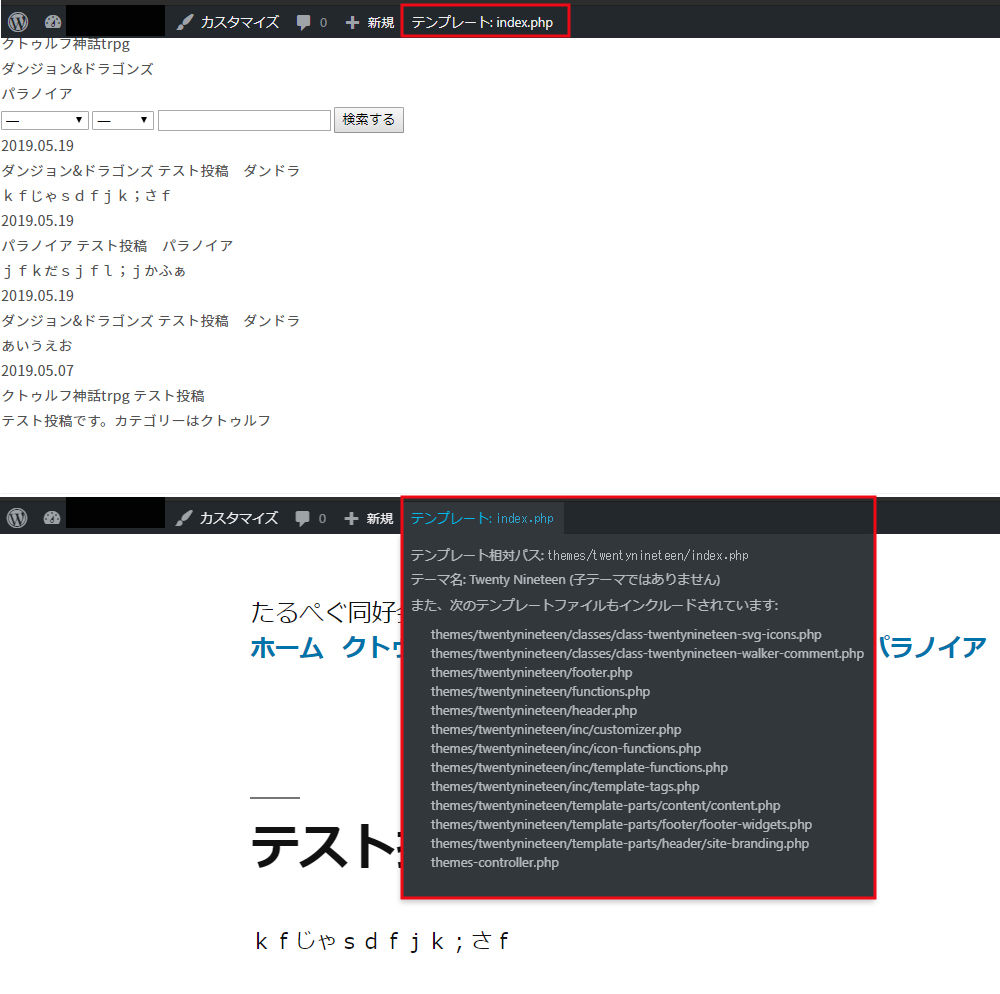Click comments bubble icon in top admin bar

[x=304, y=23]
